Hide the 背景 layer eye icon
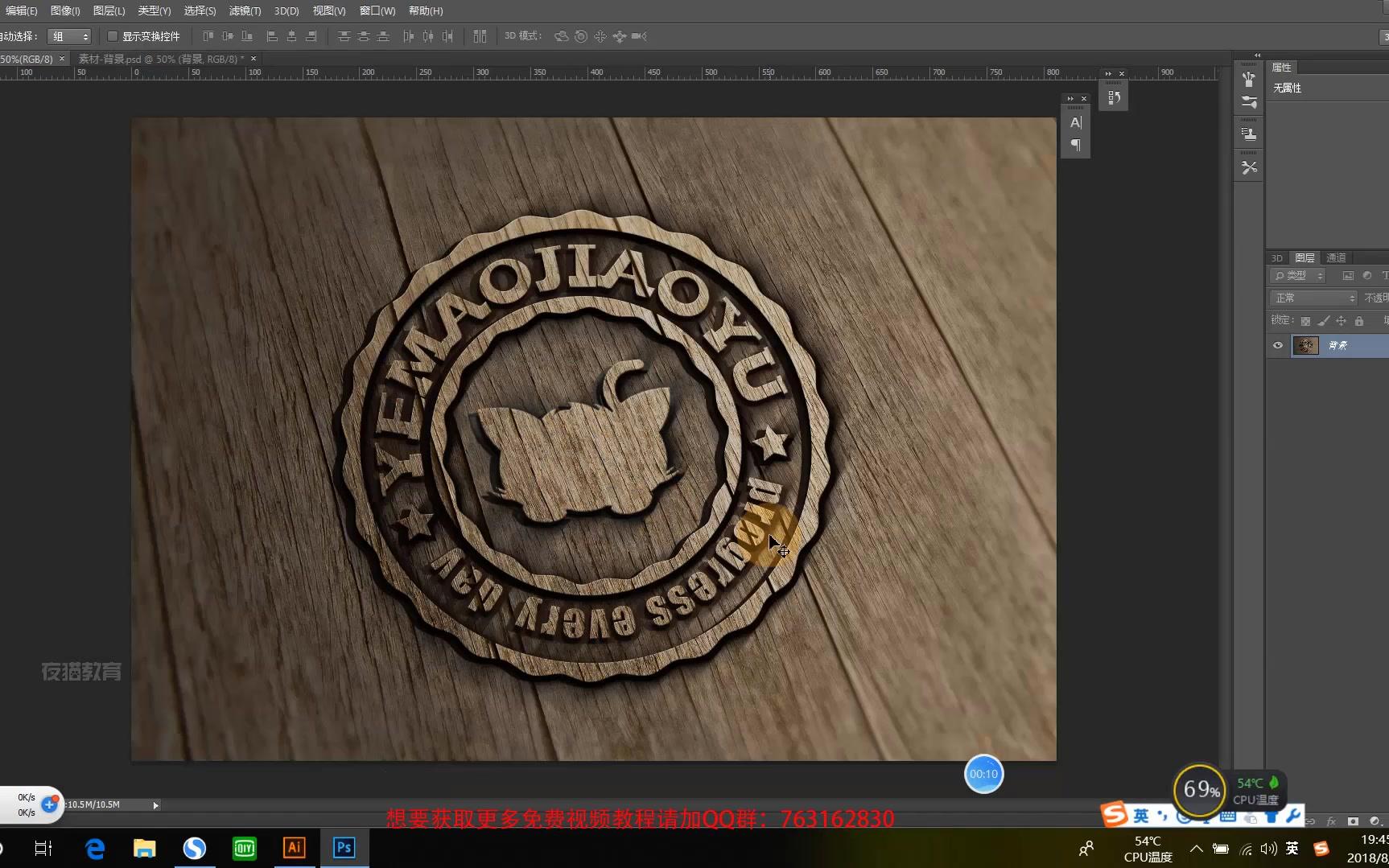Viewport: 1389px width, 868px height. click(x=1278, y=345)
